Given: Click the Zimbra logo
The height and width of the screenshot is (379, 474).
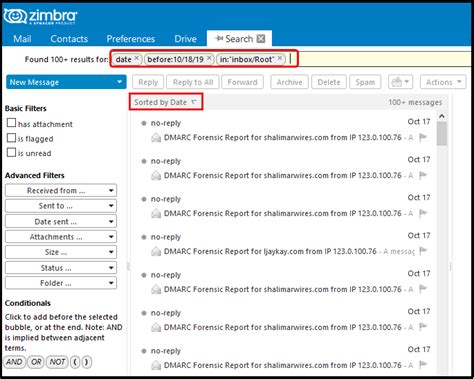Looking at the screenshot, I should pos(40,16).
